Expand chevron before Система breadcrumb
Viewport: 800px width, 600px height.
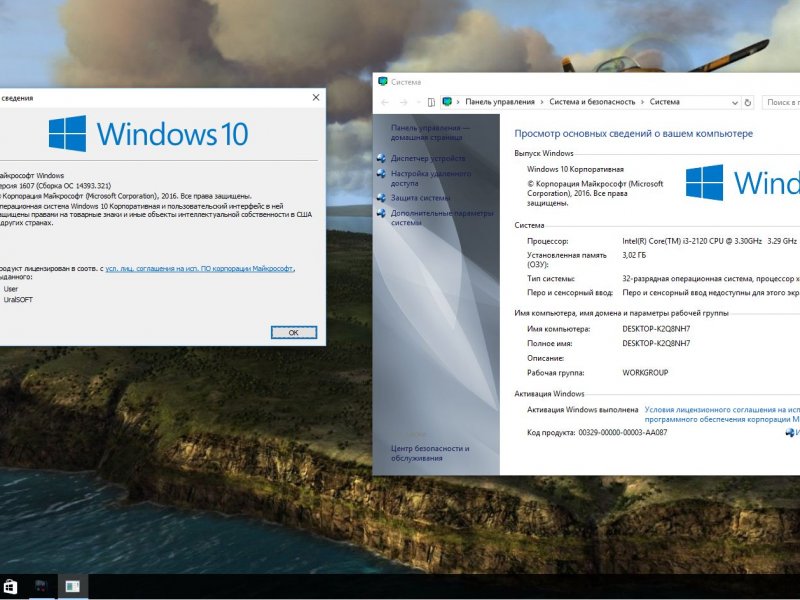(x=642, y=102)
